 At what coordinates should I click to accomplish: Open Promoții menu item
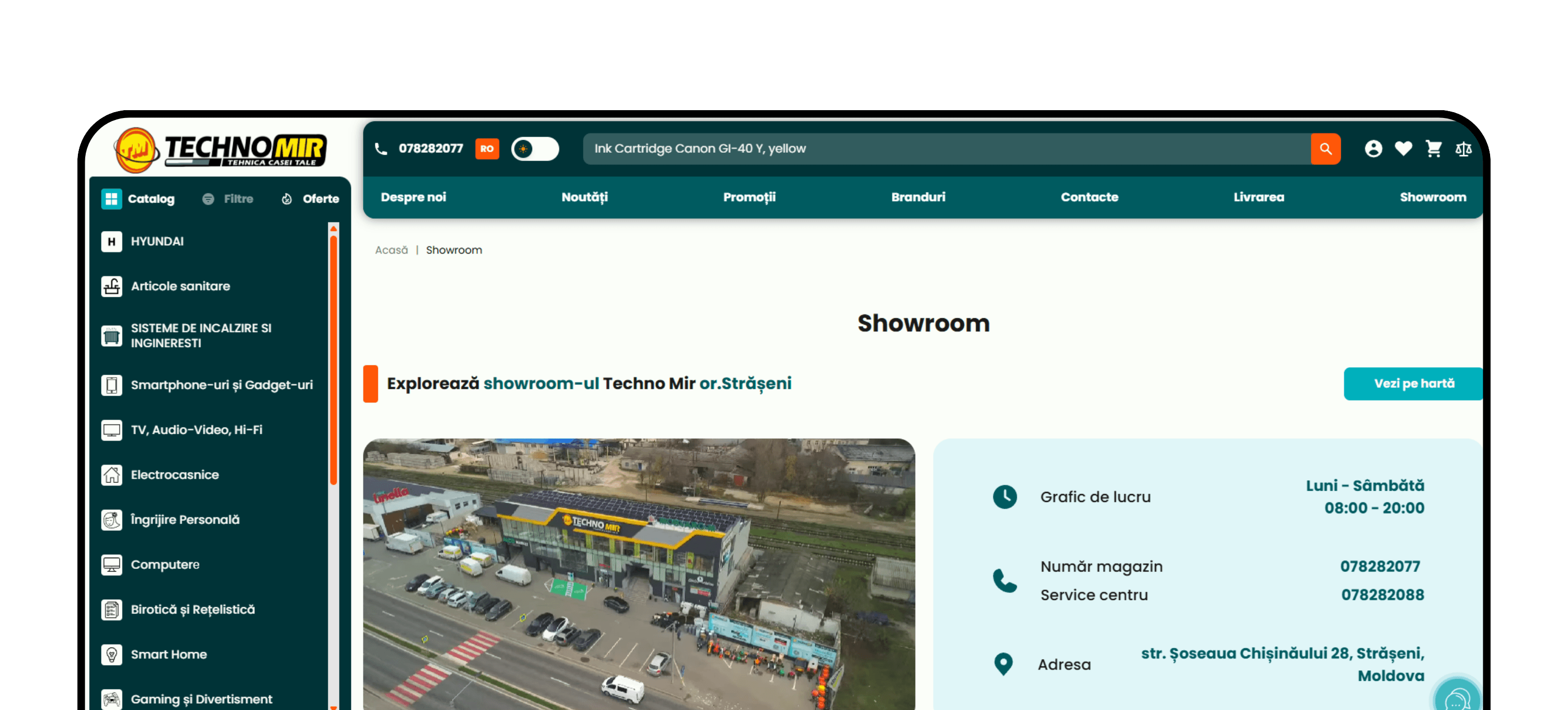[x=749, y=197]
